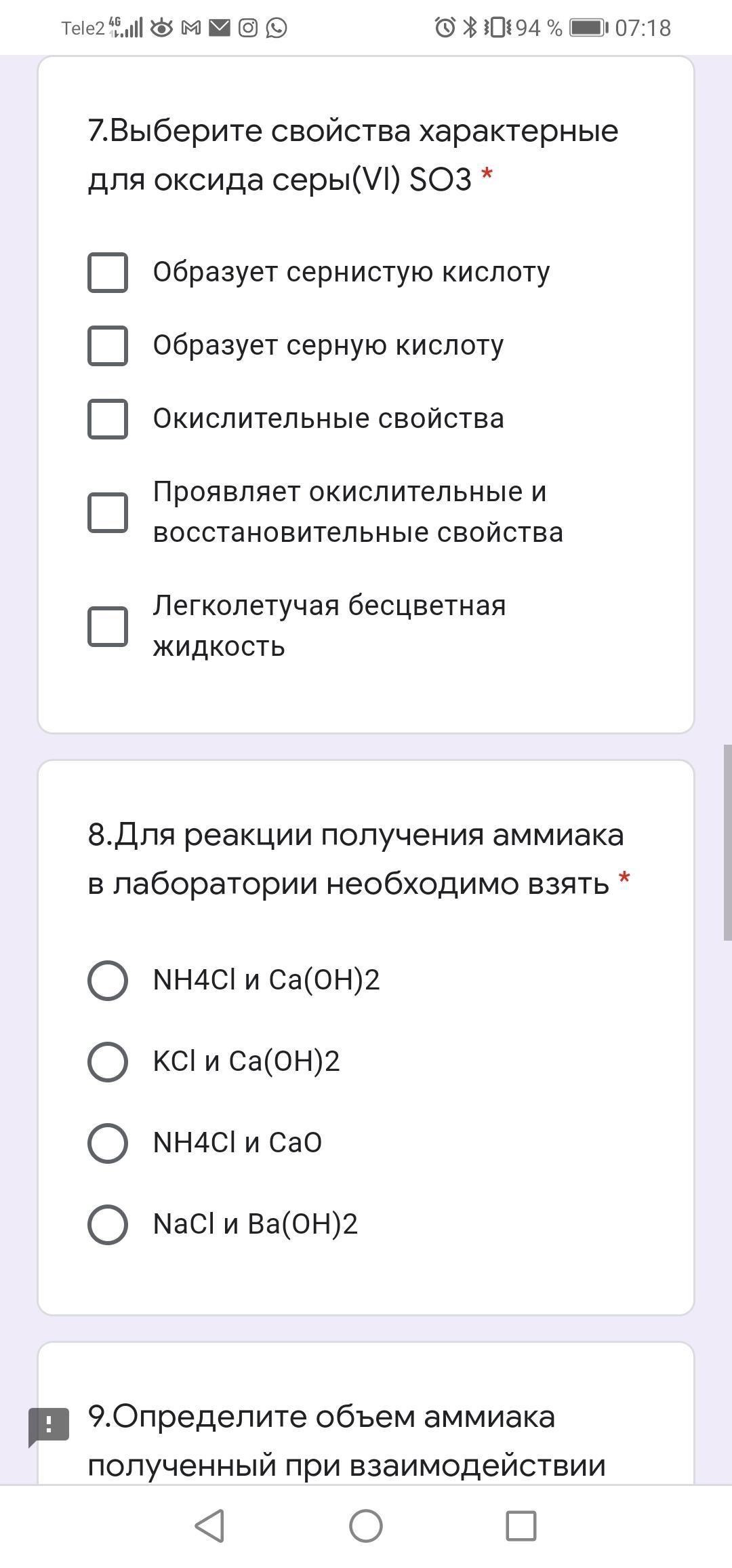Open recent apps square button
The width and height of the screenshot is (732, 1568).
point(521,1526)
